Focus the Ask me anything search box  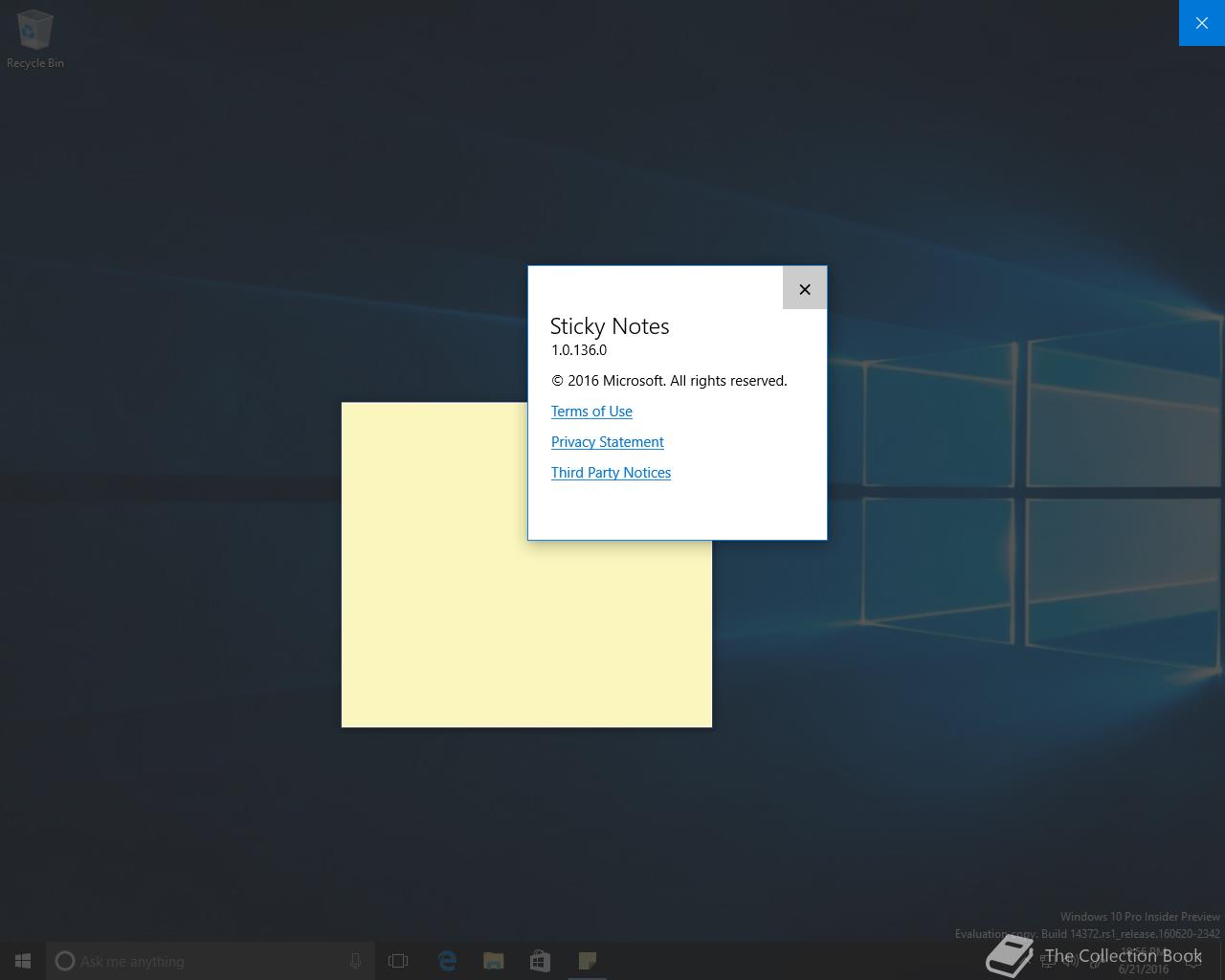(211, 961)
